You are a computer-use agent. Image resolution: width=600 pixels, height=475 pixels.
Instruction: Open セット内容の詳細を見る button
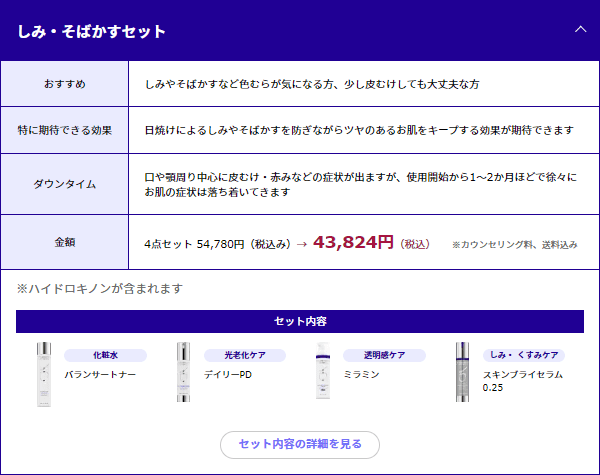click(x=300, y=444)
